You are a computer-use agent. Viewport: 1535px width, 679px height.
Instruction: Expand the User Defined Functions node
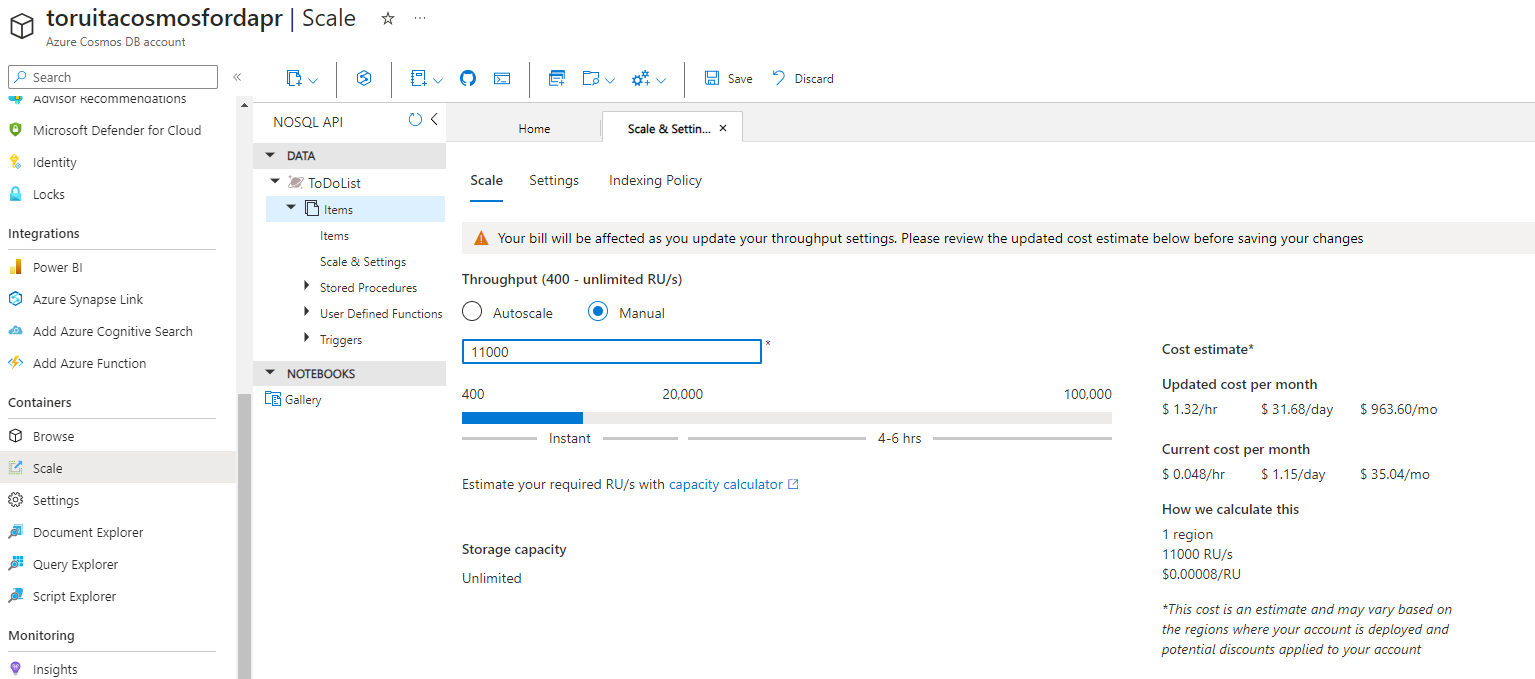(x=307, y=313)
